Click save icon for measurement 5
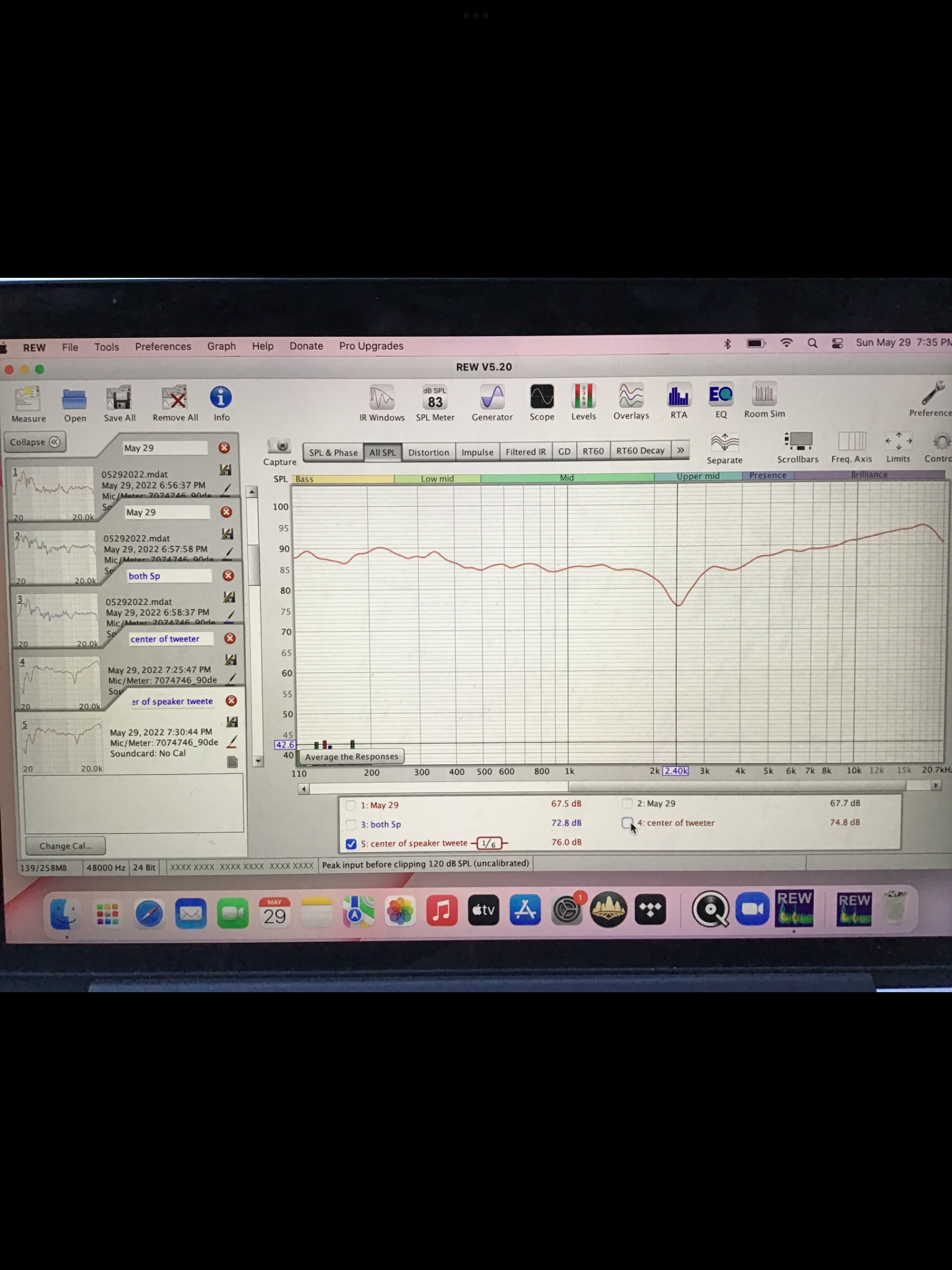Image resolution: width=952 pixels, height=1270 pixels. point(232,722)
